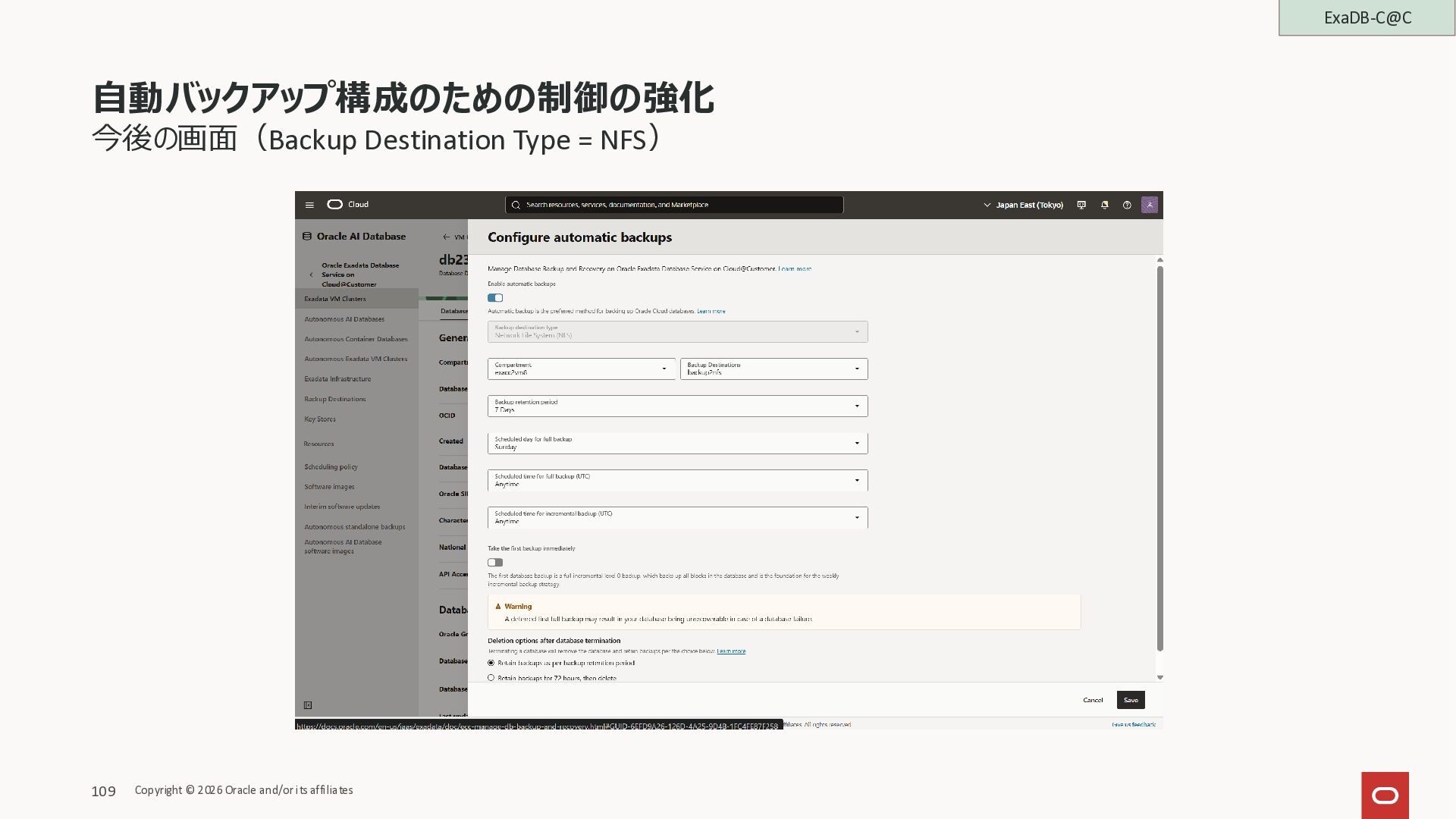Image resolution: width=1456 pixels, height=819 pixels.
Task: Open the user profile avatar
Action: click(1149, 205)
